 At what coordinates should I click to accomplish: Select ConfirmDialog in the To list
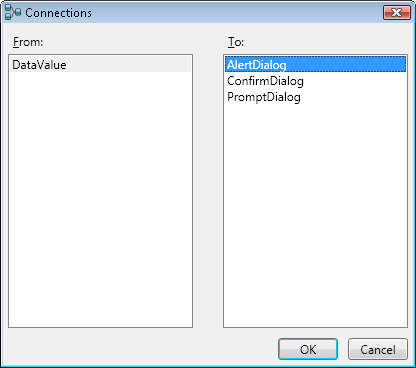coord(315,81)
